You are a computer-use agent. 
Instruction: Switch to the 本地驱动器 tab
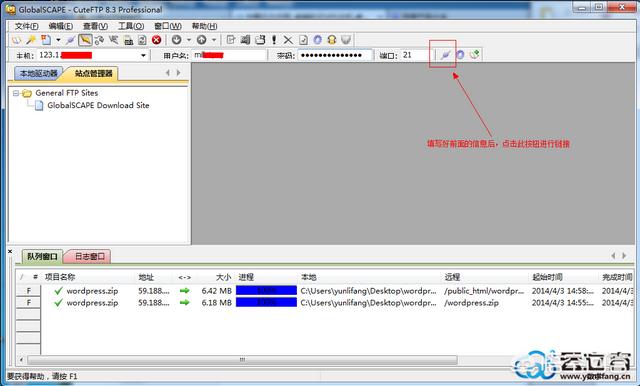pyautogui.click(x=38, y=73)
